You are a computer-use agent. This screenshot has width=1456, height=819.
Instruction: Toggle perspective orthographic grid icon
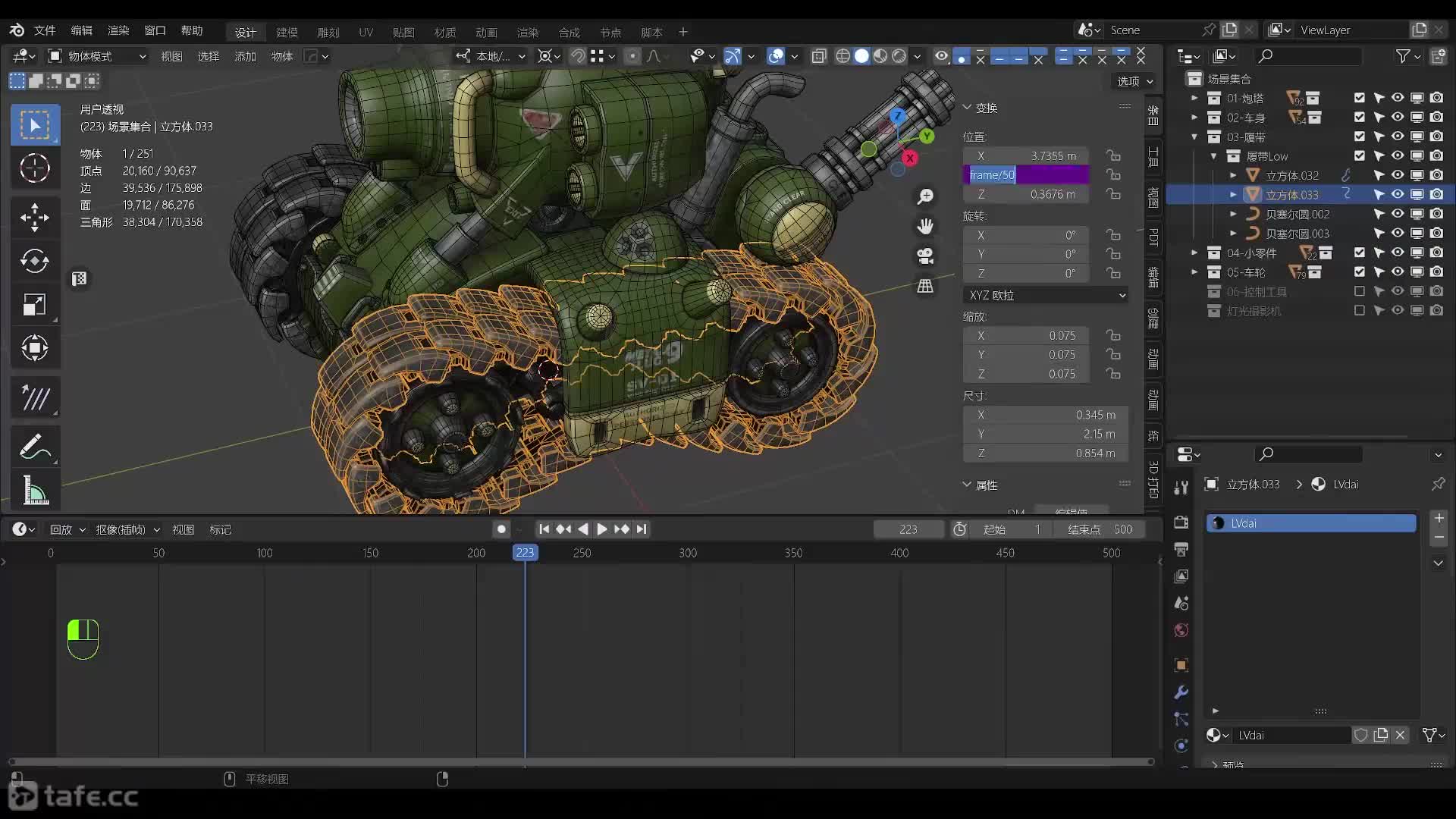(925, 286)
